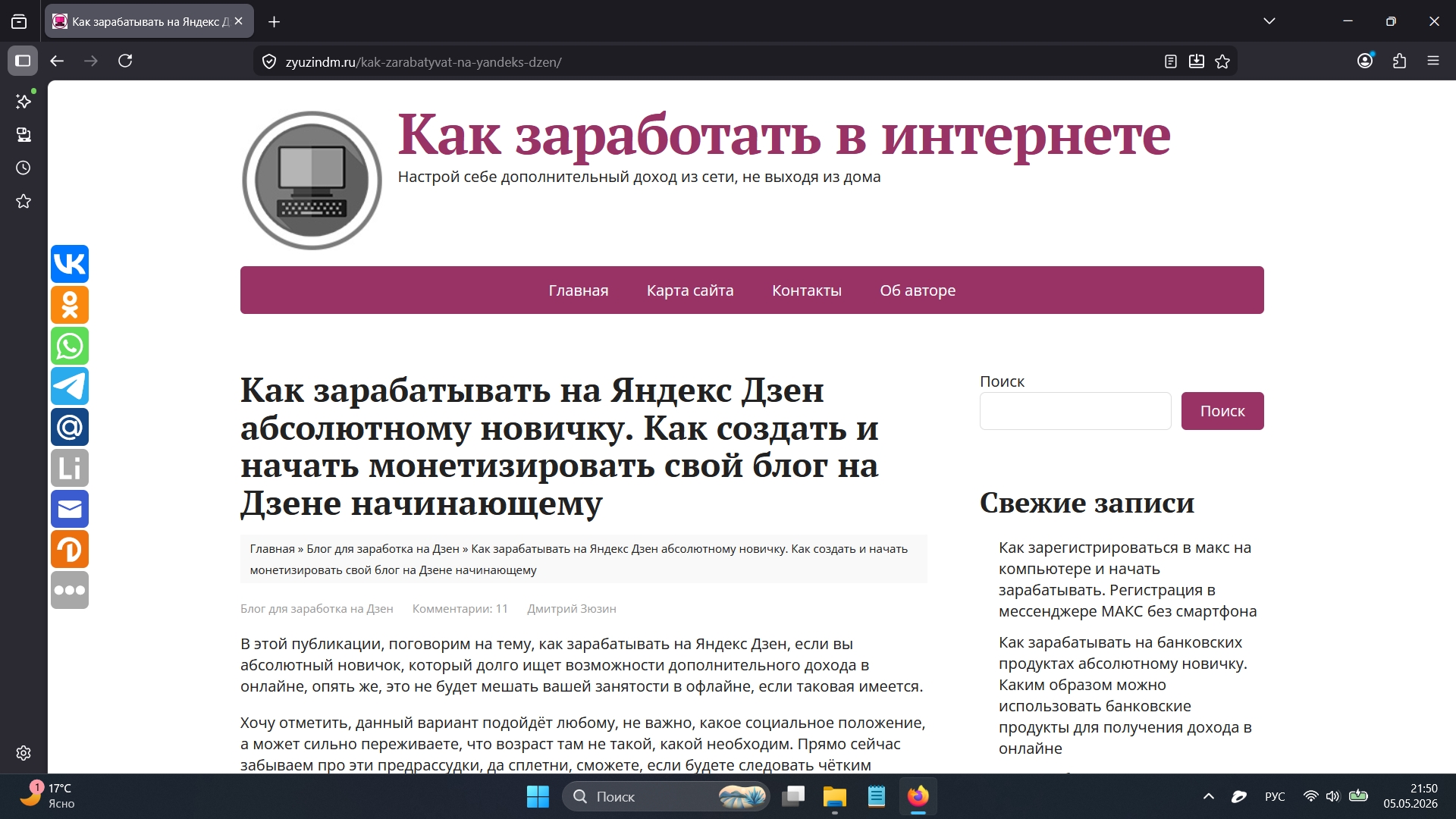Open the Windows Start menu
Screen dimensions: 1456x819
click(x=538, y=796)
